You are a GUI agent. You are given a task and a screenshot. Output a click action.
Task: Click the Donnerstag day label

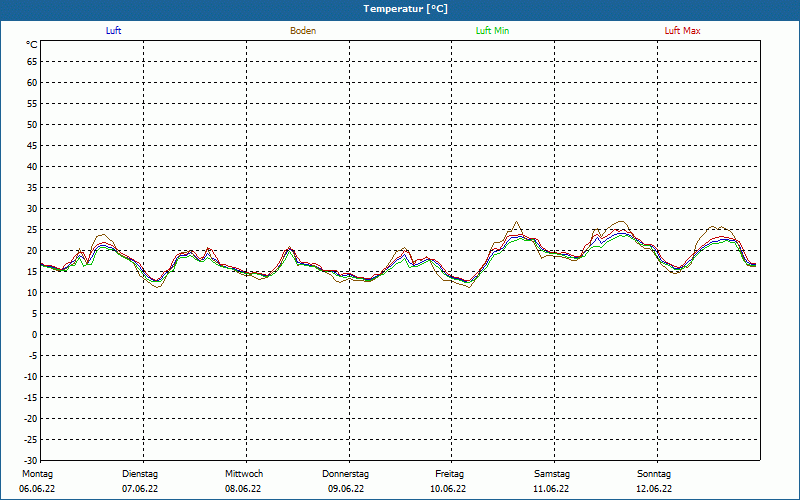coord(345,474)
